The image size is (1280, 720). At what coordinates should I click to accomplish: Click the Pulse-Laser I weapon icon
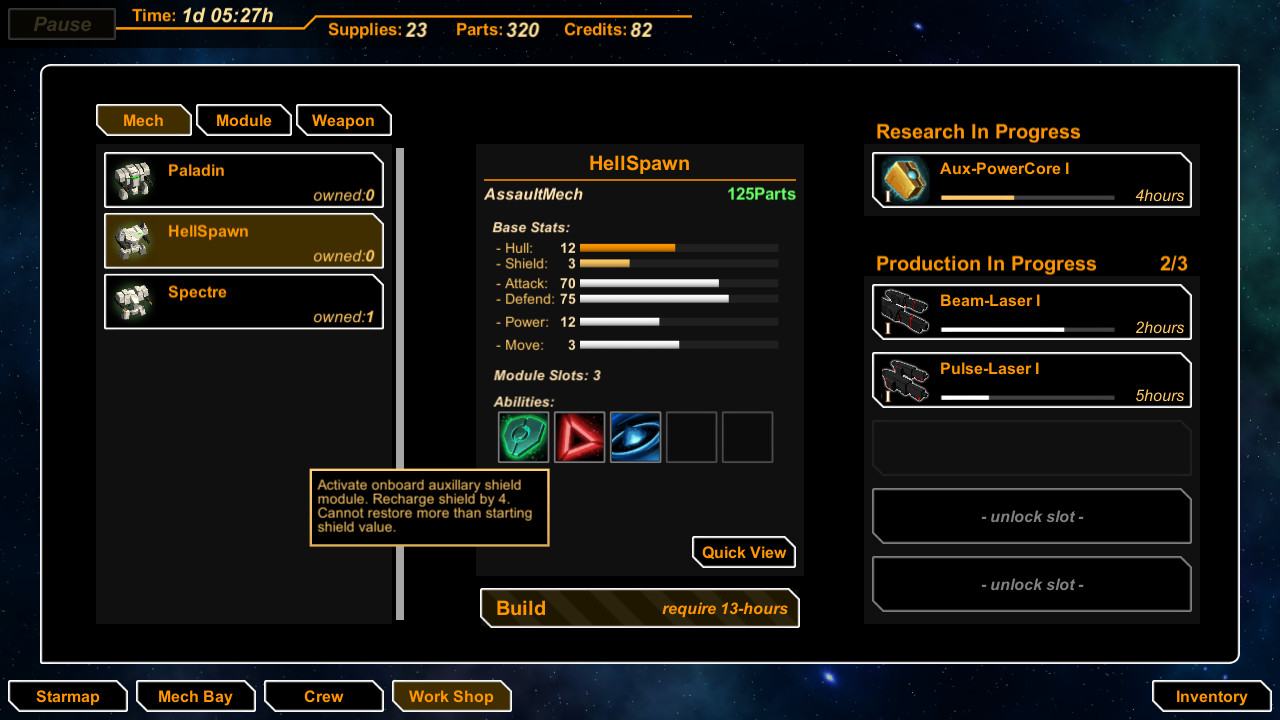(905, 380)
